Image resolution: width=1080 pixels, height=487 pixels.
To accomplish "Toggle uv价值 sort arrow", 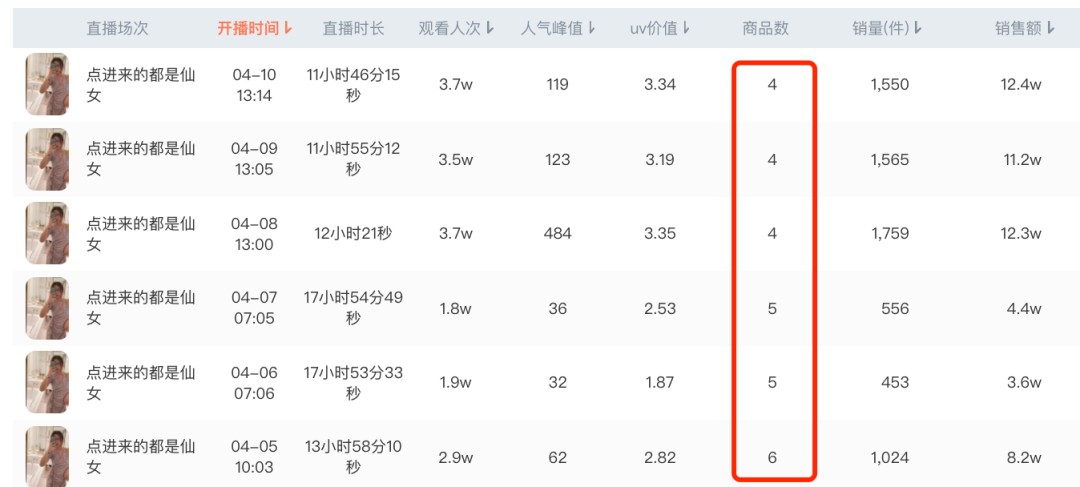I will click(686, 28).
